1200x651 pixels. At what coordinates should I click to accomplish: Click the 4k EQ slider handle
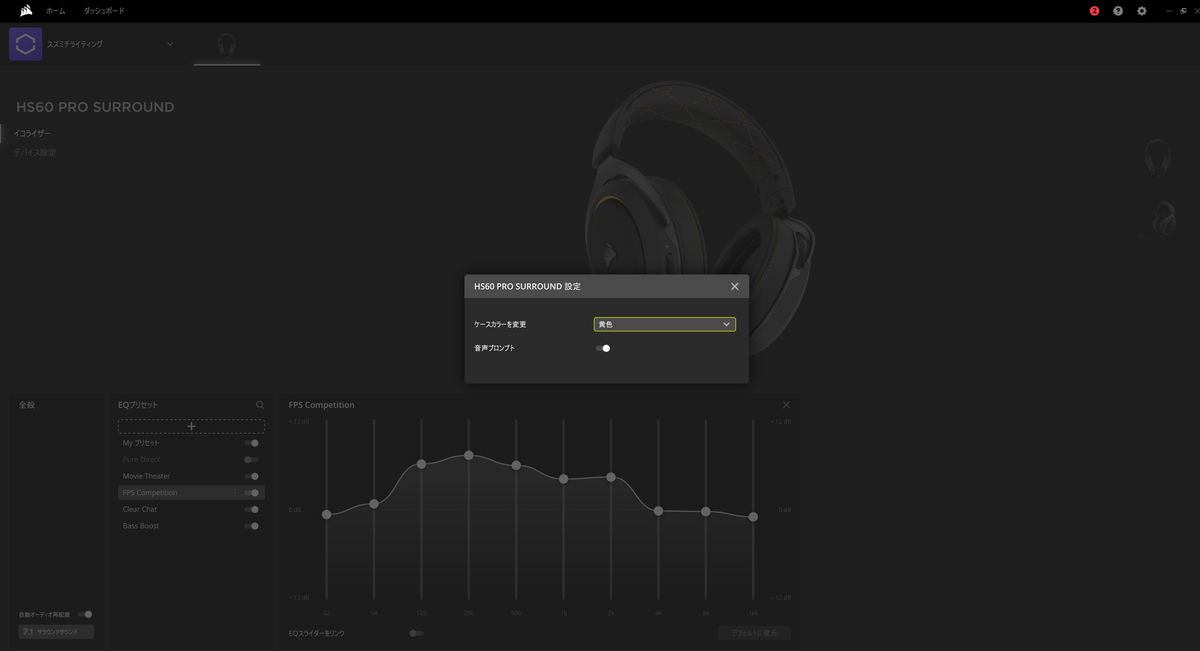[658, 511]
